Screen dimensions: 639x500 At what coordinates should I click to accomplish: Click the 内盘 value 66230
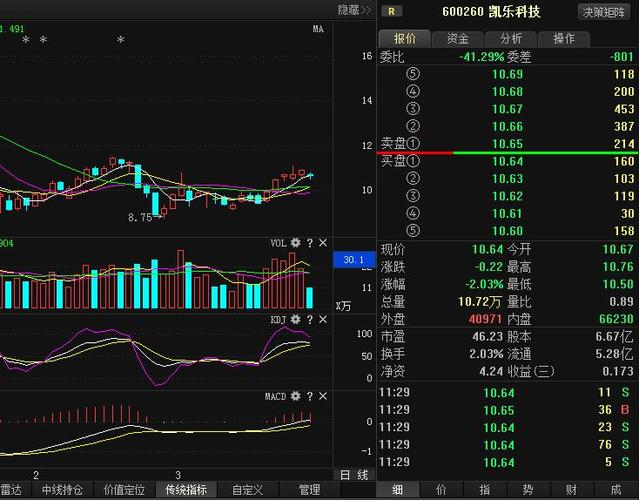[x=617, y=319]
